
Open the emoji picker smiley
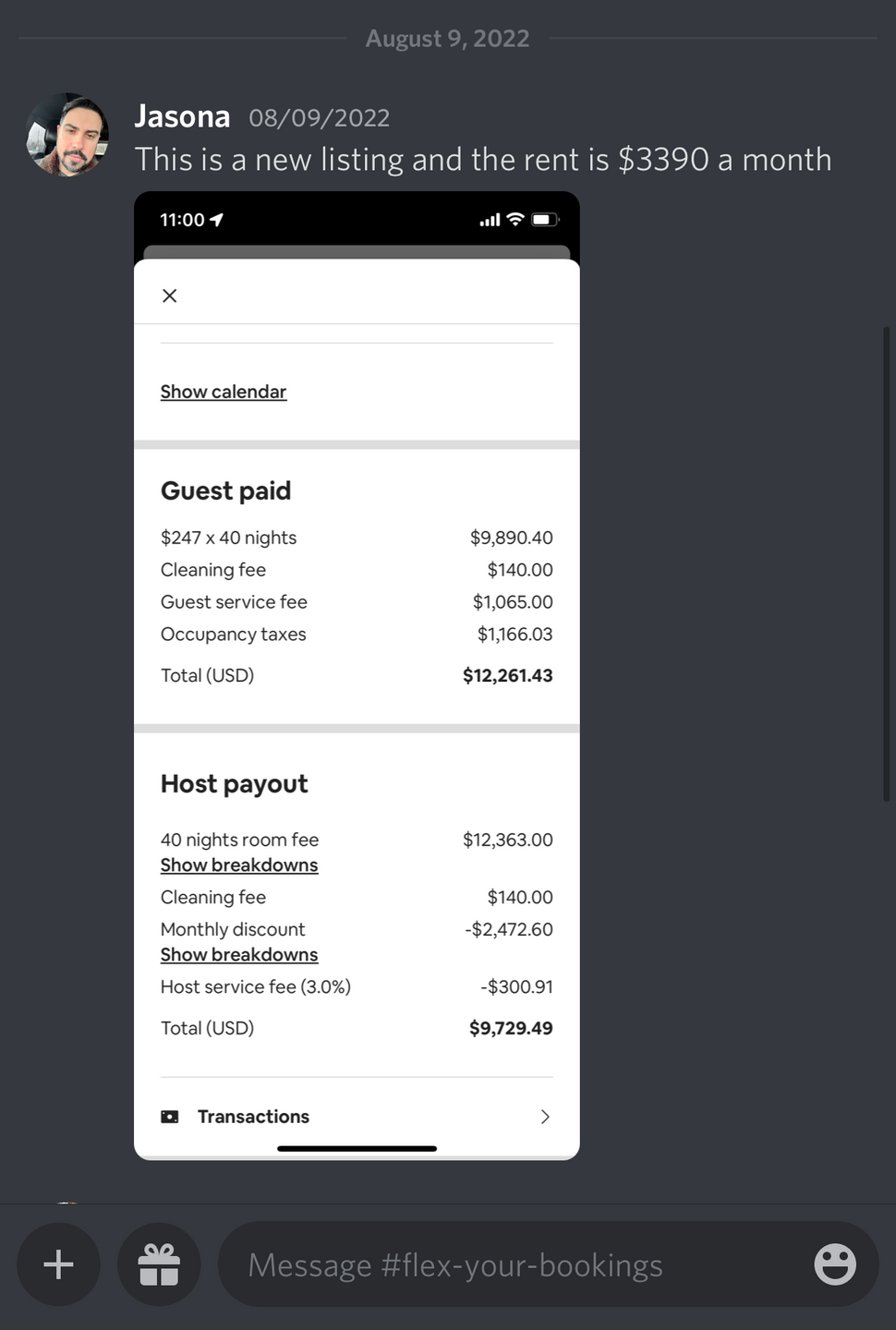coord(834,1264)
